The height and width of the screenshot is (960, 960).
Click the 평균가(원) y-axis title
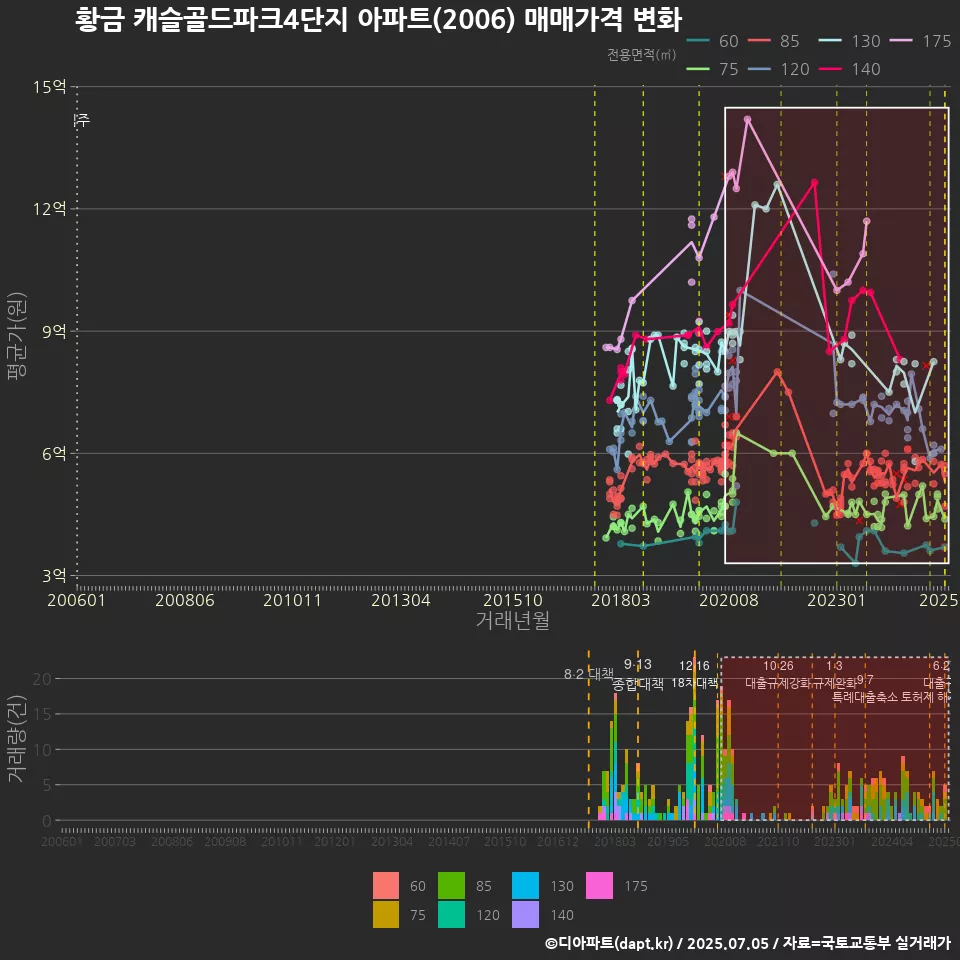point(17,336)
